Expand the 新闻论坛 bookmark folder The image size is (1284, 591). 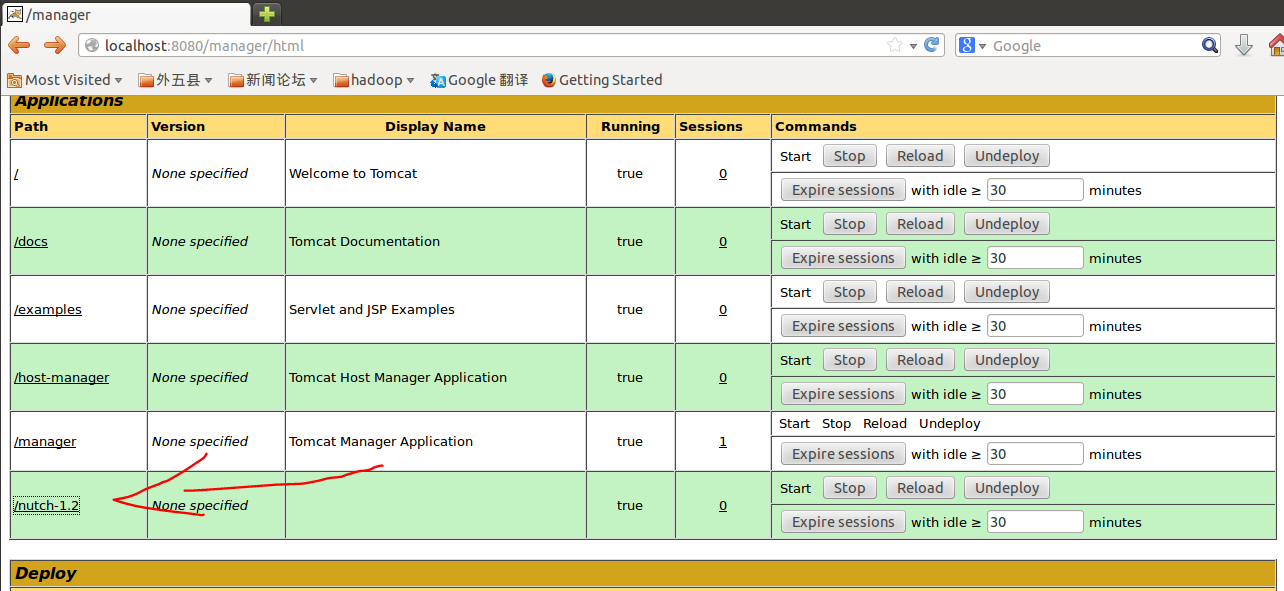(x=273, y=80)
